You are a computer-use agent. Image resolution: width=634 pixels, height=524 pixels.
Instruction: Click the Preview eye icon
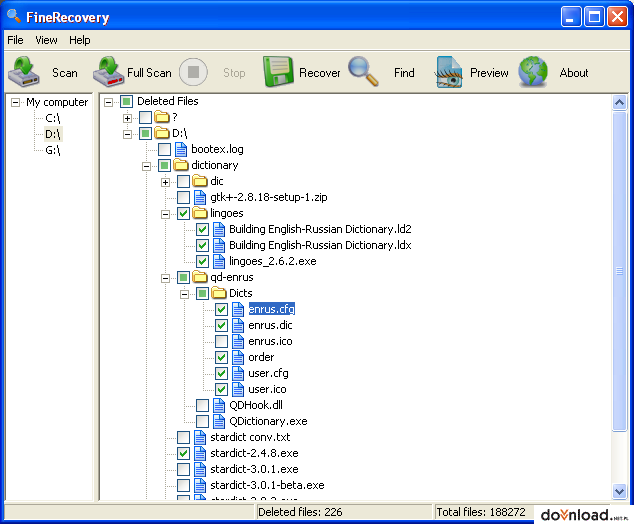click(448, 72)
